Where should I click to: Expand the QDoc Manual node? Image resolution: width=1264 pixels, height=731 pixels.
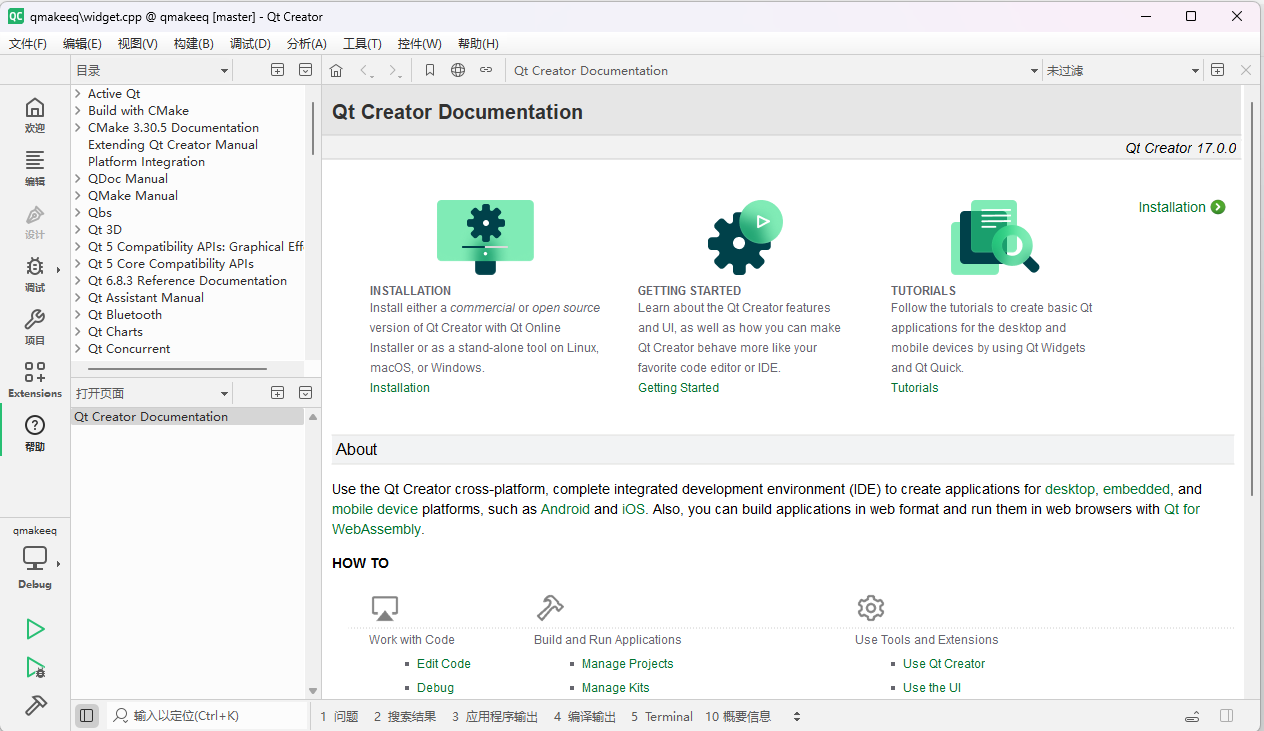[x=78, y=179]
